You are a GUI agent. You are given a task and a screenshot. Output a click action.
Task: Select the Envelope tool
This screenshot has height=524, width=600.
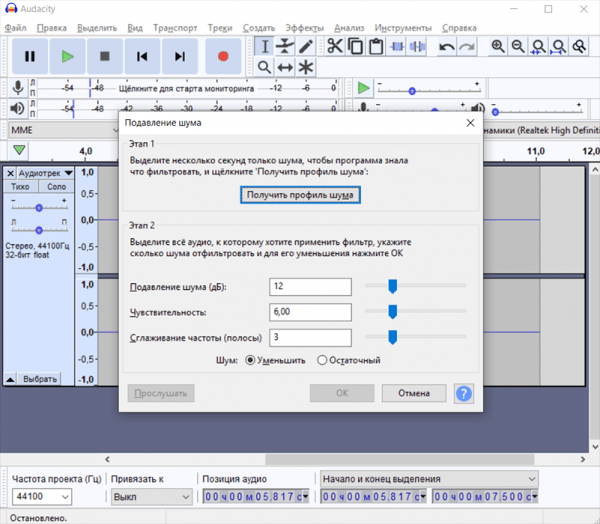[285, 47]
